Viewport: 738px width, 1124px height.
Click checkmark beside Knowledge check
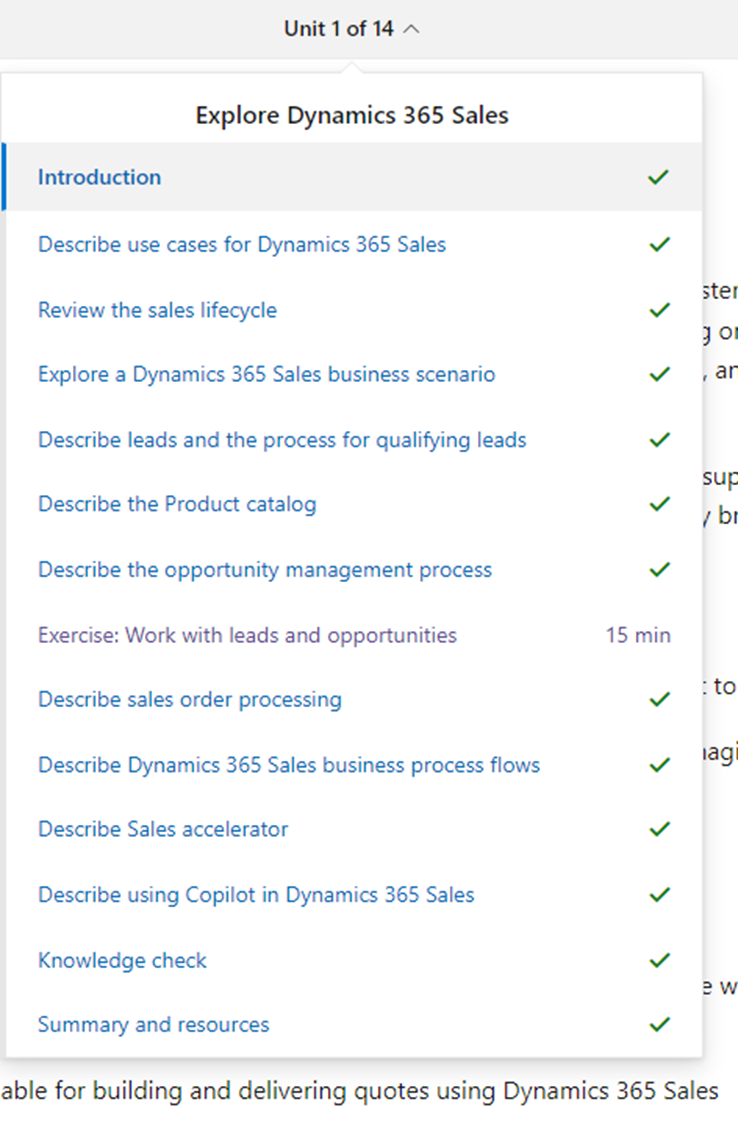pos(660,960)
